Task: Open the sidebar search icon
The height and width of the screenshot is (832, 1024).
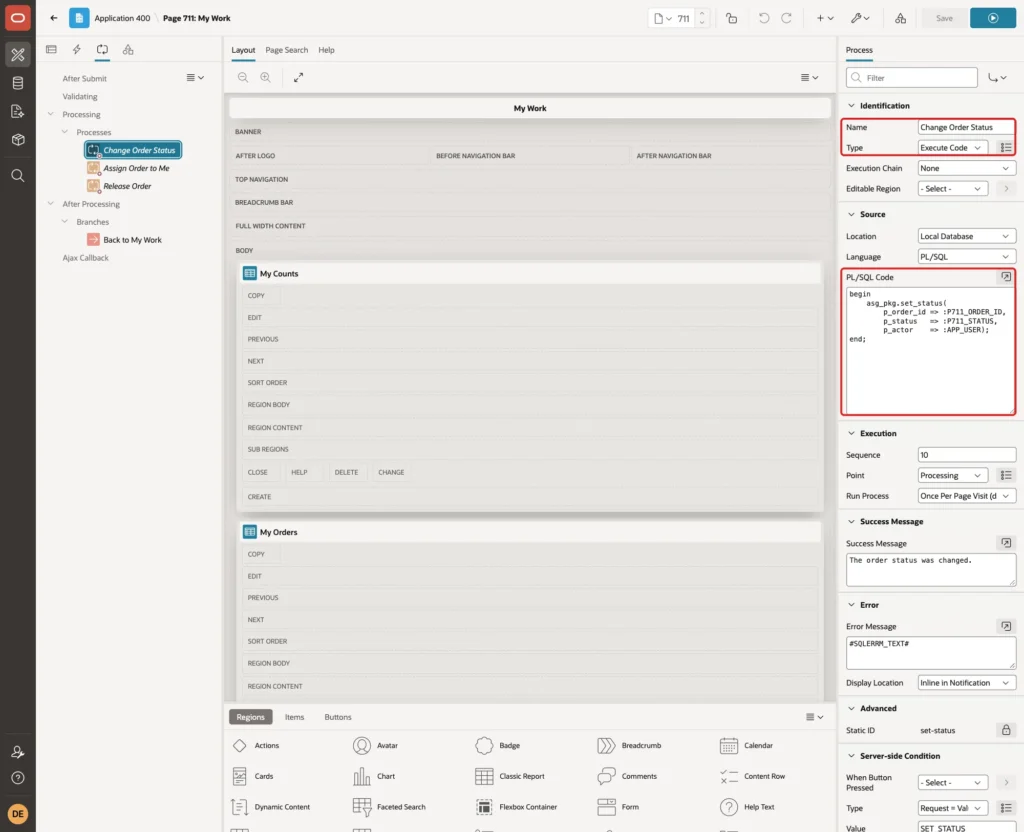Action: (x=18, y=176)
